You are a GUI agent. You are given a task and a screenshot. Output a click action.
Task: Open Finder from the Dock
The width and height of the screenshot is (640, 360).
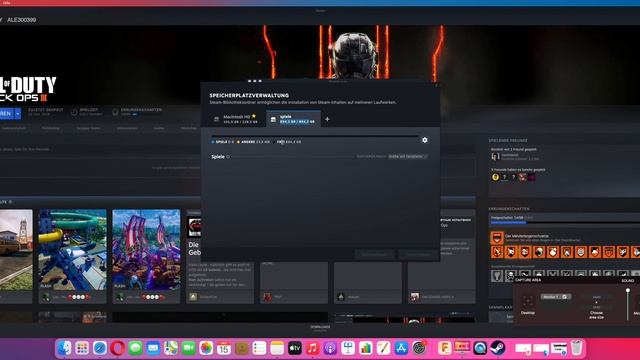(x=64, y=348)
